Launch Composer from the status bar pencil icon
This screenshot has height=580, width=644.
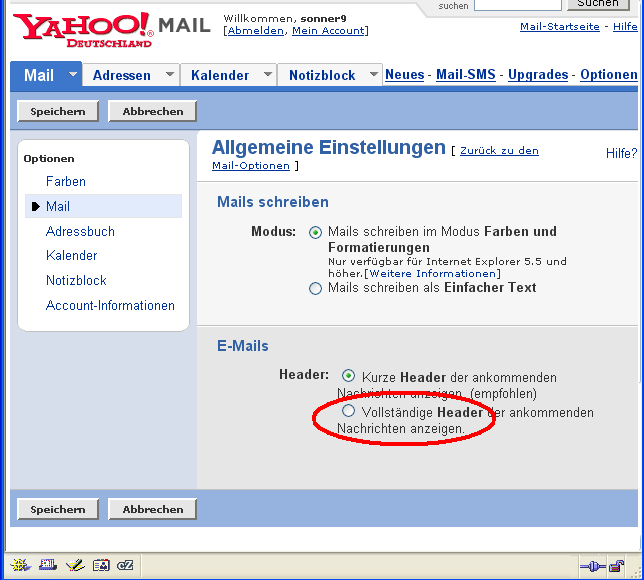75,565
